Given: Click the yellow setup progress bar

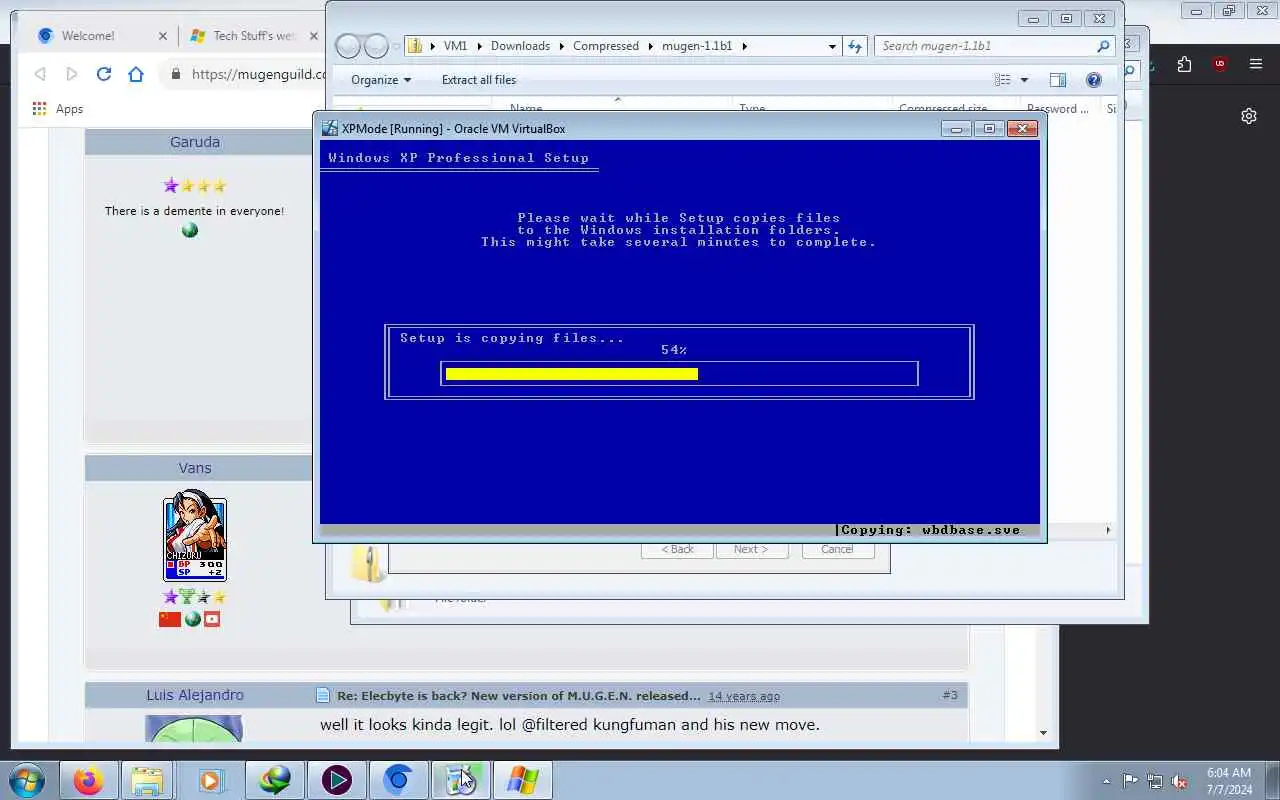Looking at the screenshot, I should pos(572,374).
